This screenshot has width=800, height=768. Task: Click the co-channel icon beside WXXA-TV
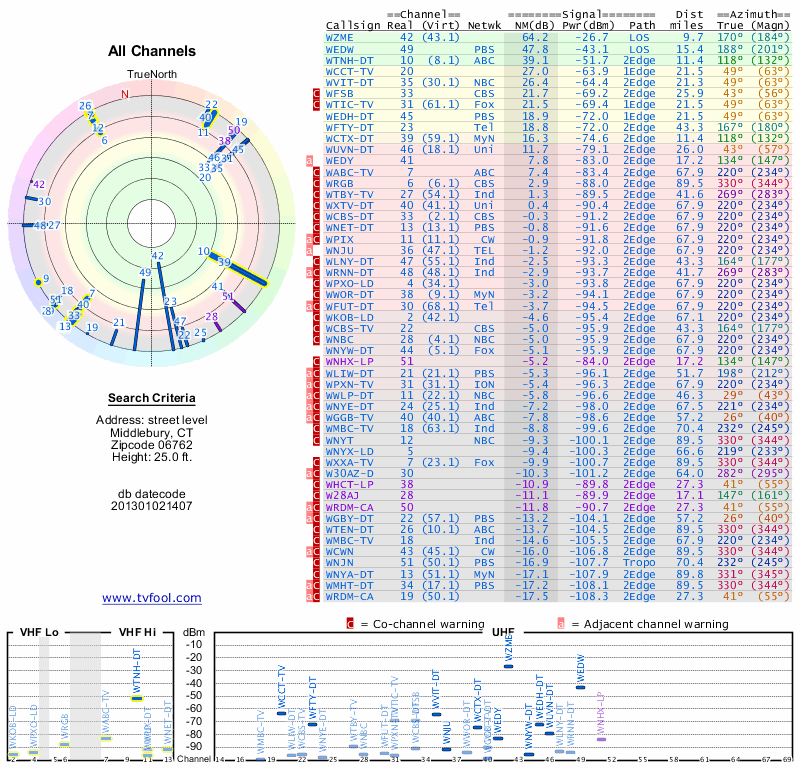coord(316,462)
